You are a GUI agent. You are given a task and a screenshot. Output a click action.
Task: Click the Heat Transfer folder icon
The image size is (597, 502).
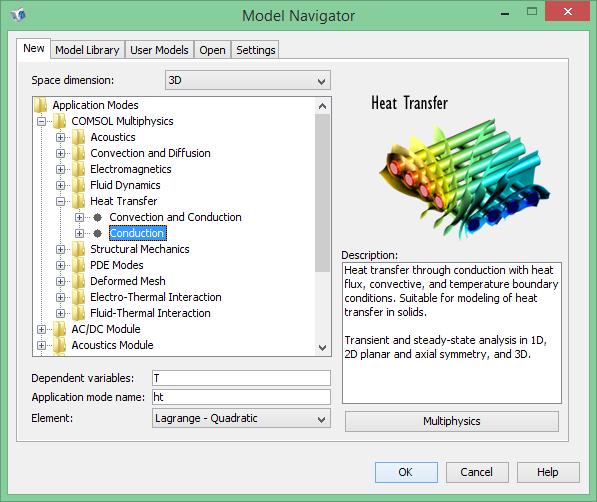tap(78, 201)
